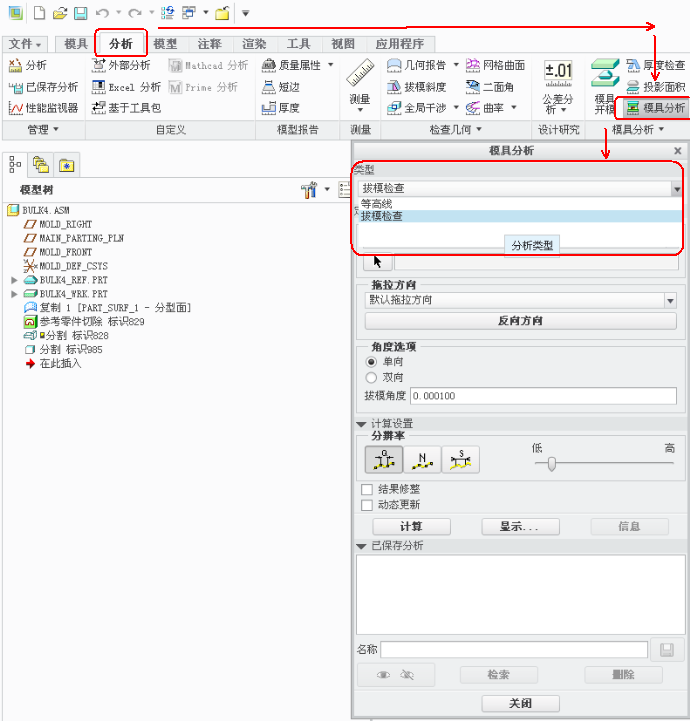
Task: Click the New file icon
Action: tap(40, 13)
